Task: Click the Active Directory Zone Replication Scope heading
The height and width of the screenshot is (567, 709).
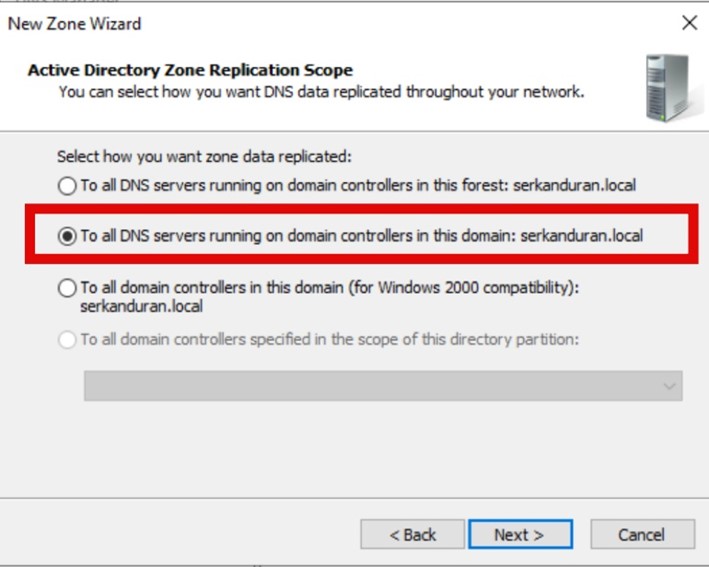Action: pos(190,70)
